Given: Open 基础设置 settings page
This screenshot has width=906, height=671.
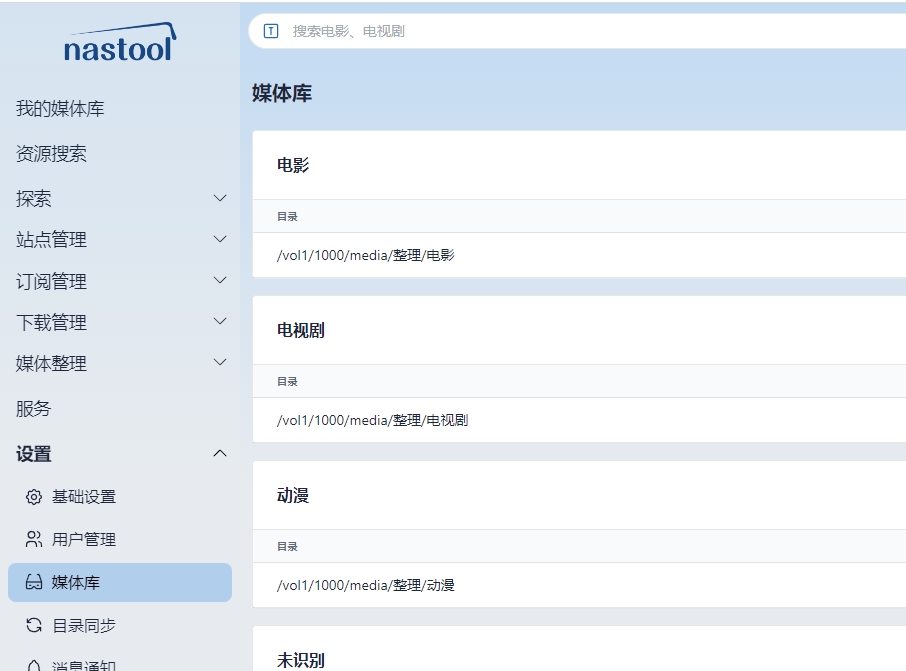Looking at the screenshot, I should point(84,497).
